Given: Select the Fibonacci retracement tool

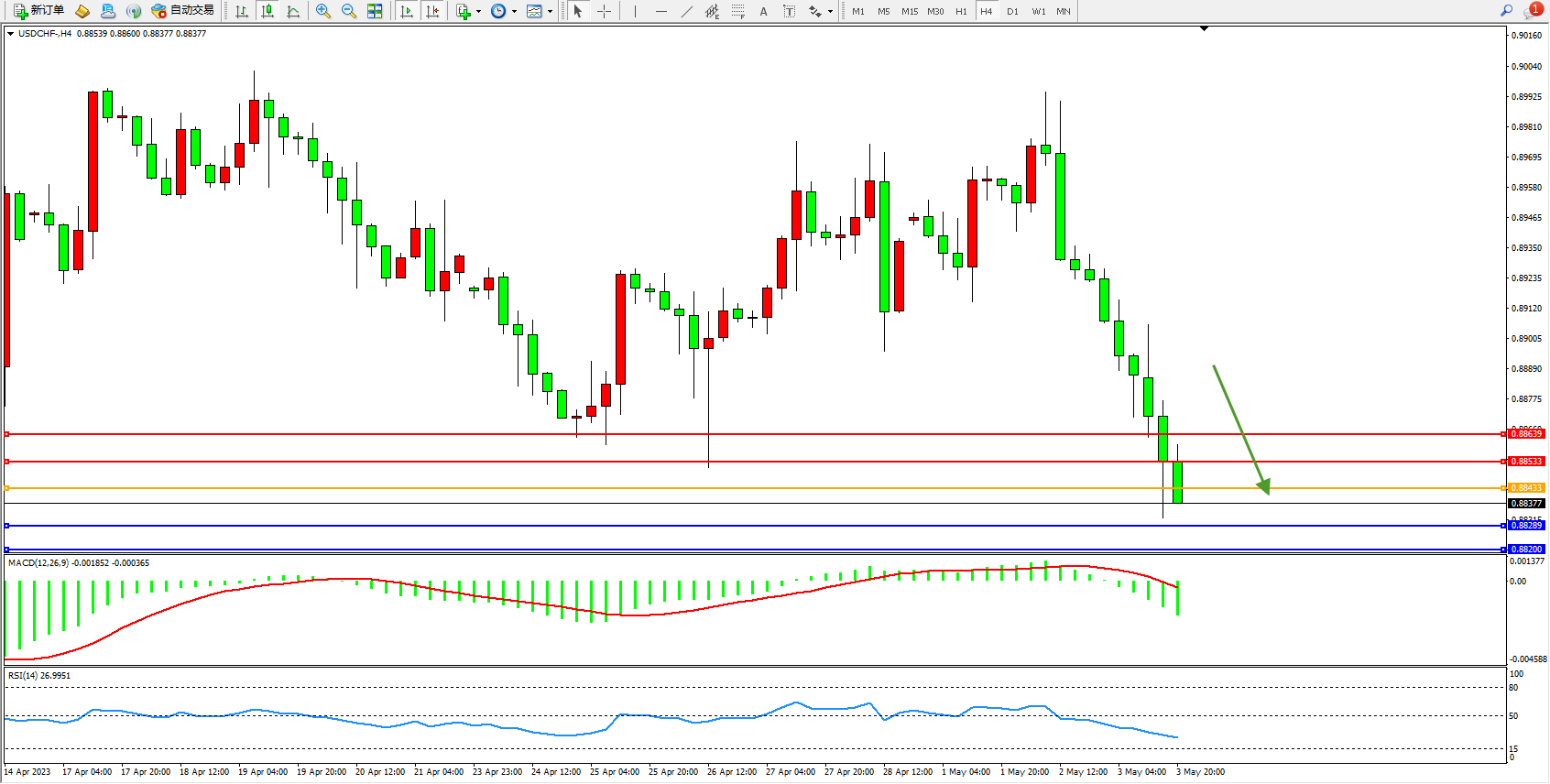Looking at the screenshot, I should pyautogui.click(x=738, y=11).
